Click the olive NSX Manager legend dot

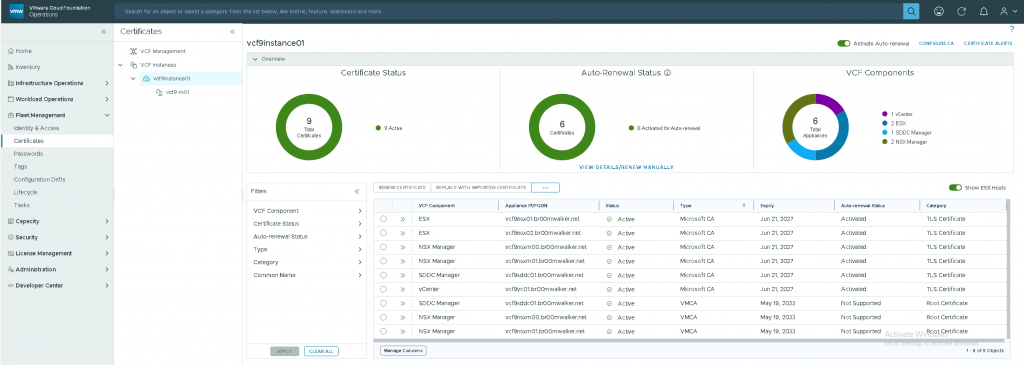pos(884,142)
